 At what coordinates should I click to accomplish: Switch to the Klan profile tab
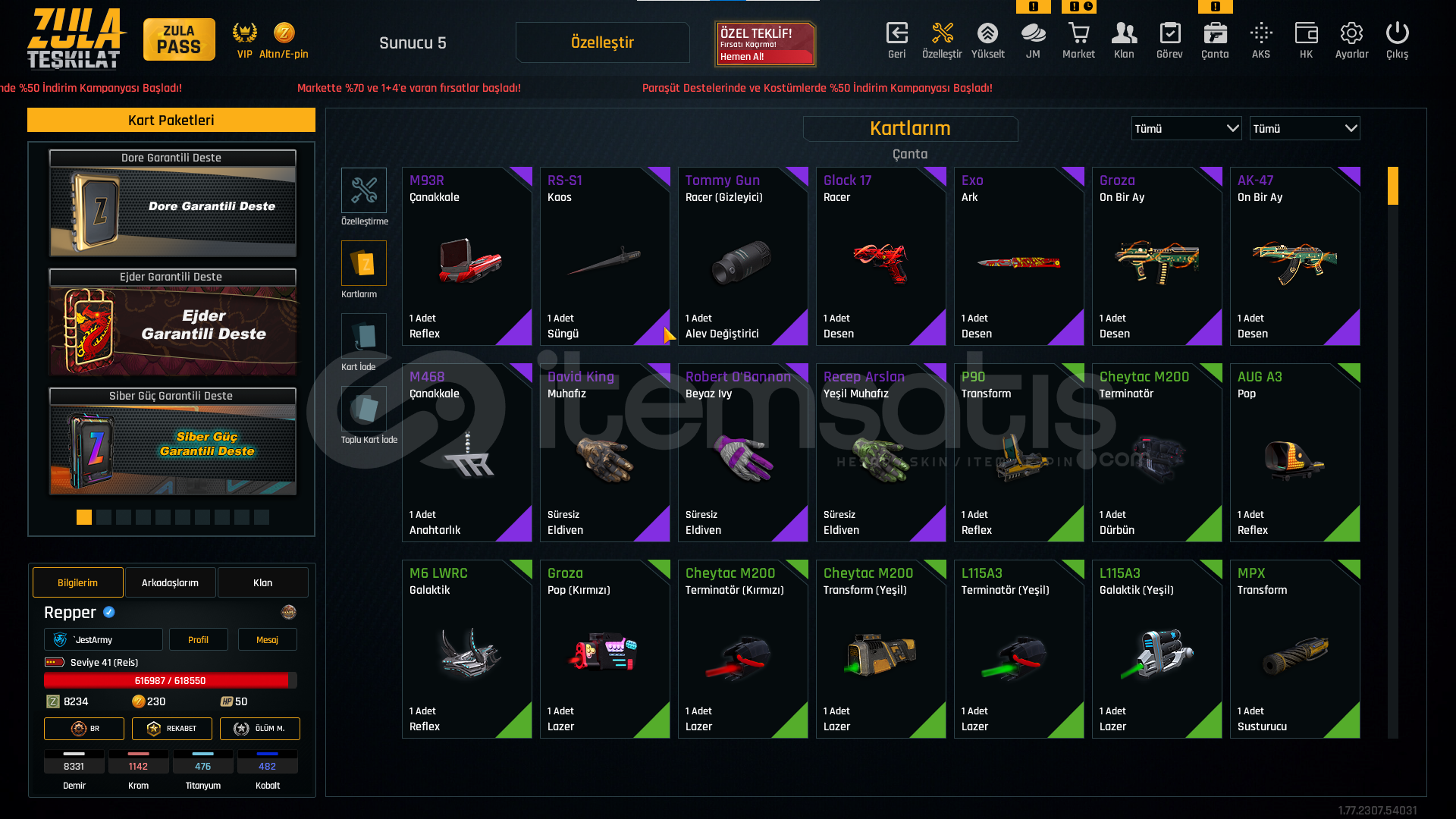pyautogui.click(x=263, y=582)
